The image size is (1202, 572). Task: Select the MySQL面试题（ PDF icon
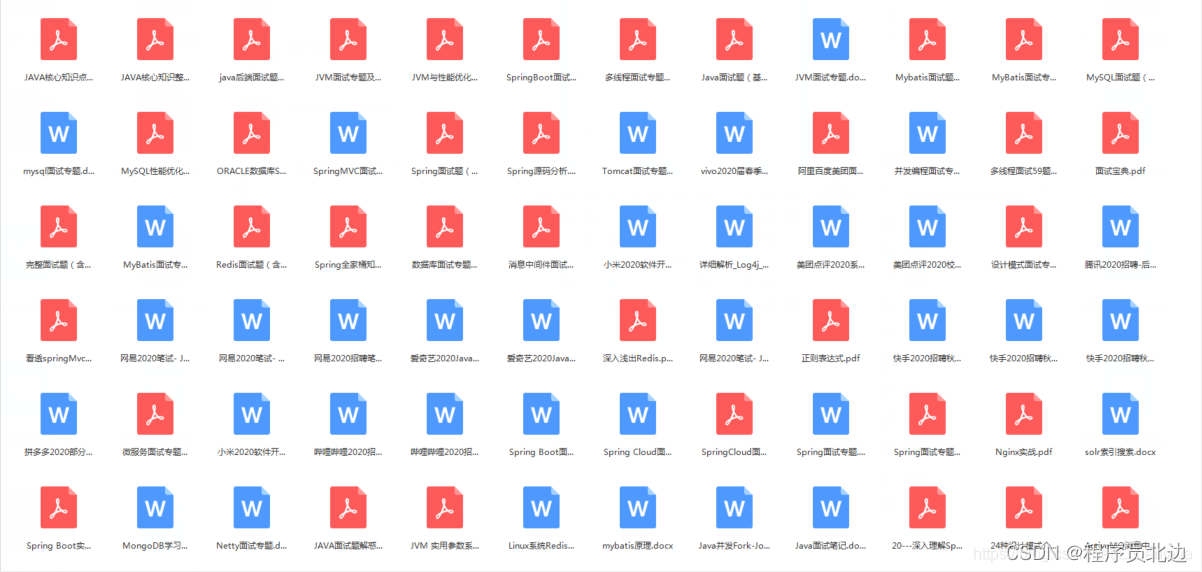pos(1121,40)
